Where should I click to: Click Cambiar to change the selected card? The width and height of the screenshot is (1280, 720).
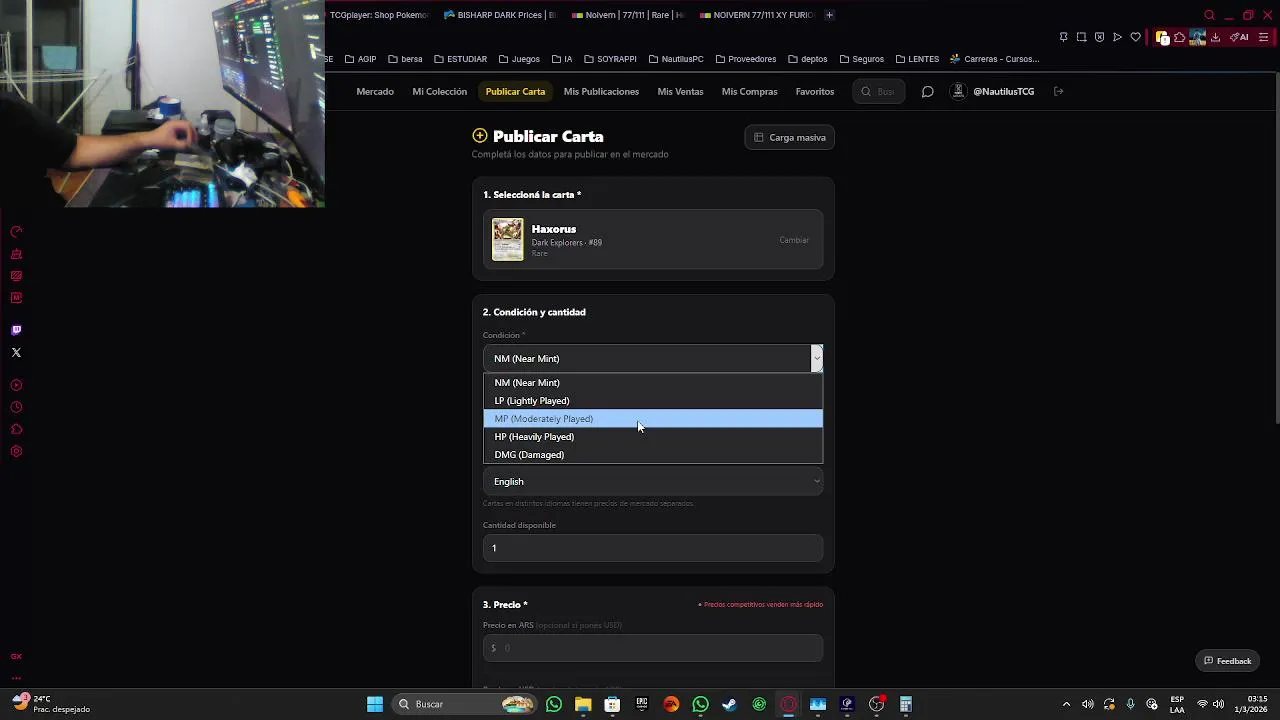794,240
